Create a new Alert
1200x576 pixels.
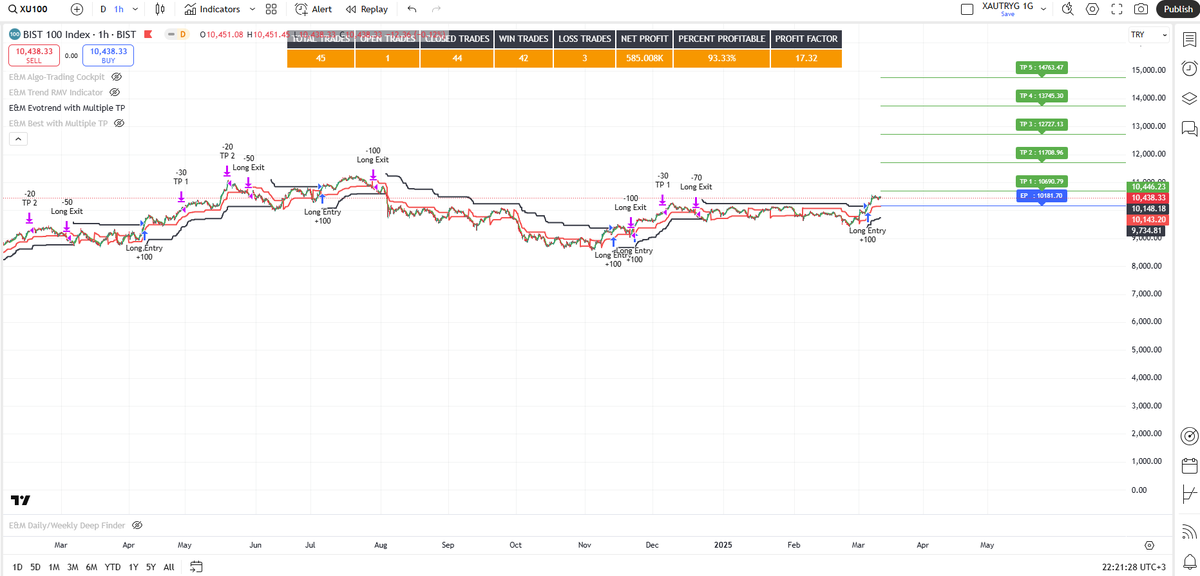pos(315,9)
